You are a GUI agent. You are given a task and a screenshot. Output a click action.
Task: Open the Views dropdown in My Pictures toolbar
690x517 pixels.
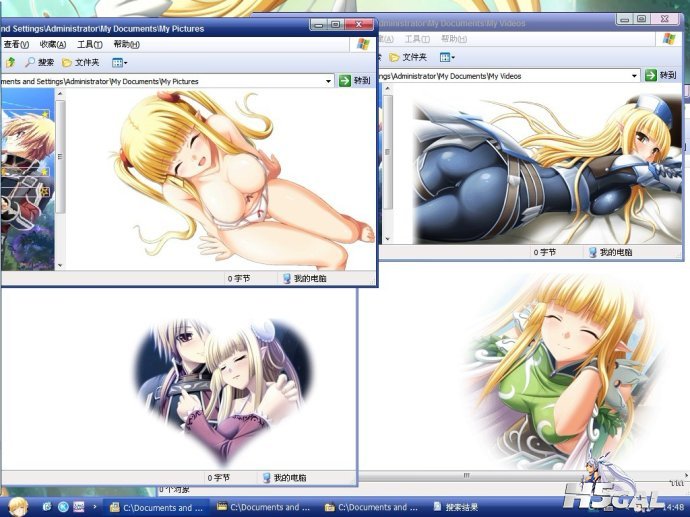tap(119, 62)
